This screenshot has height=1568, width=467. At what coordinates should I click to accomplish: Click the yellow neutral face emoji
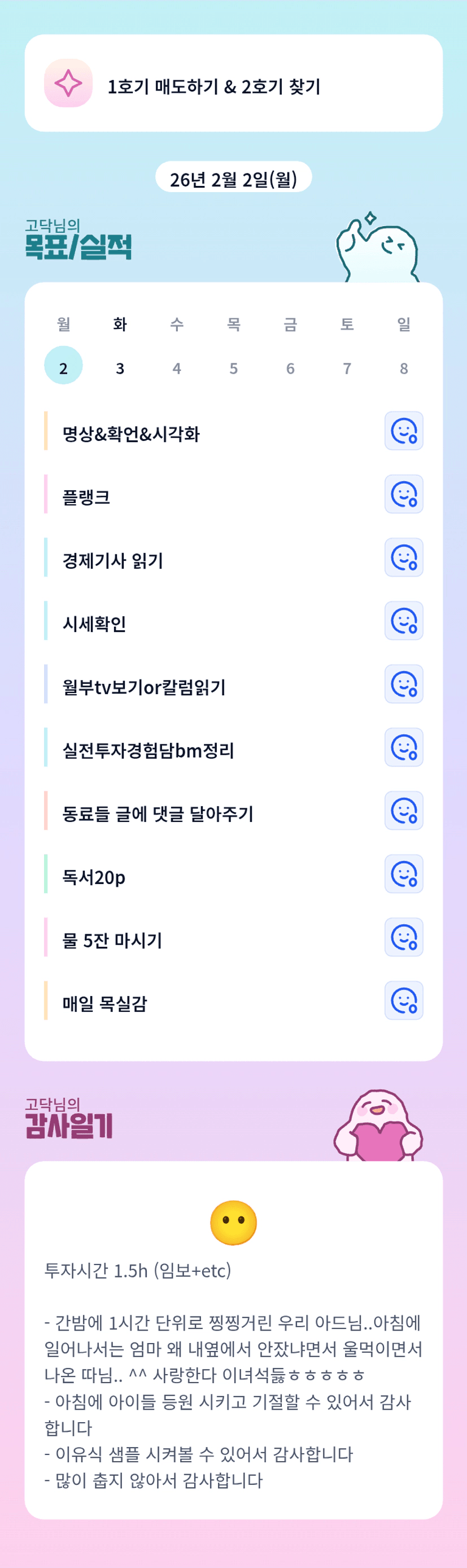tap(234, 1222)
